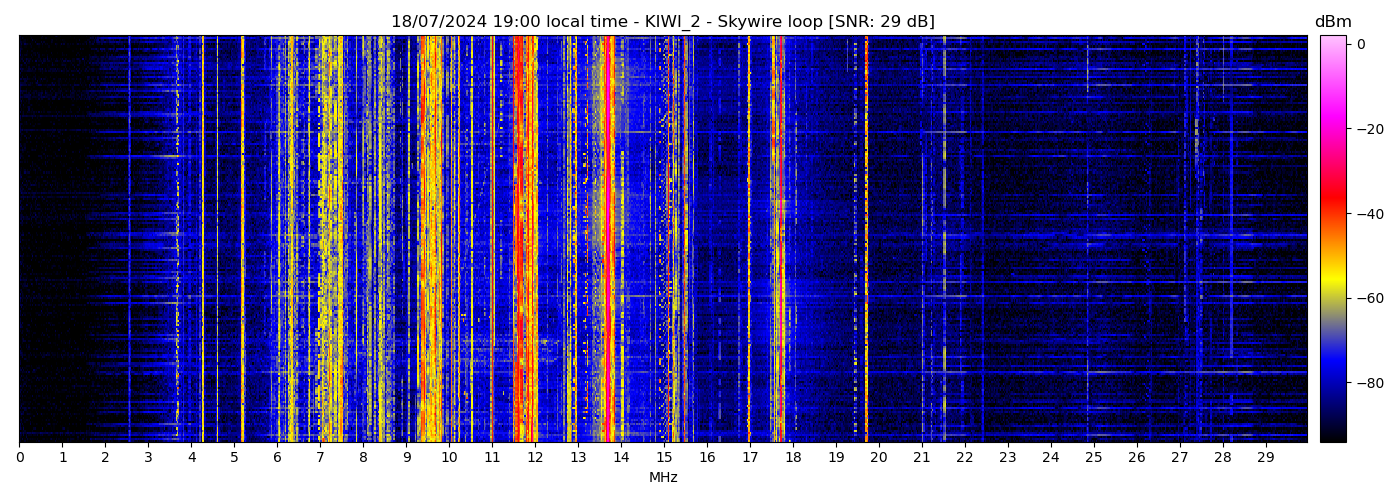Click the -60 label on colorbar
The image size is (1400, 500).
pos(1366,298)
